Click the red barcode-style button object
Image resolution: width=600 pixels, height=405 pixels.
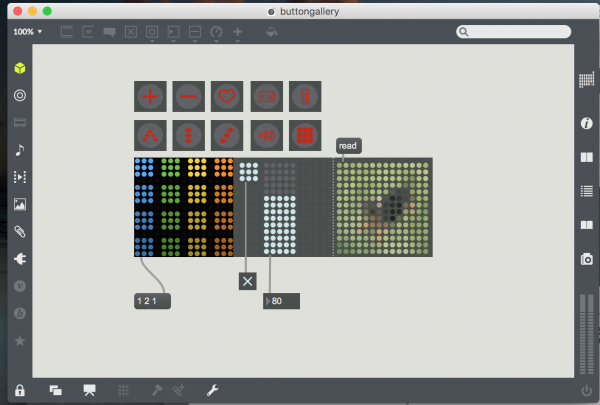pos(267,96)
